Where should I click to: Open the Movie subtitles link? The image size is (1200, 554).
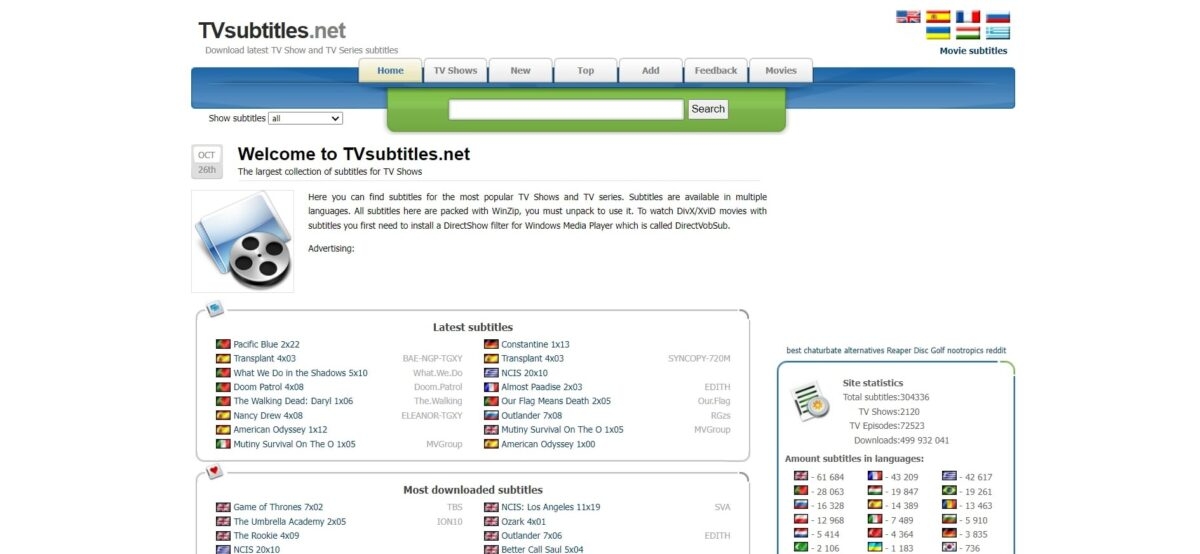973,51
